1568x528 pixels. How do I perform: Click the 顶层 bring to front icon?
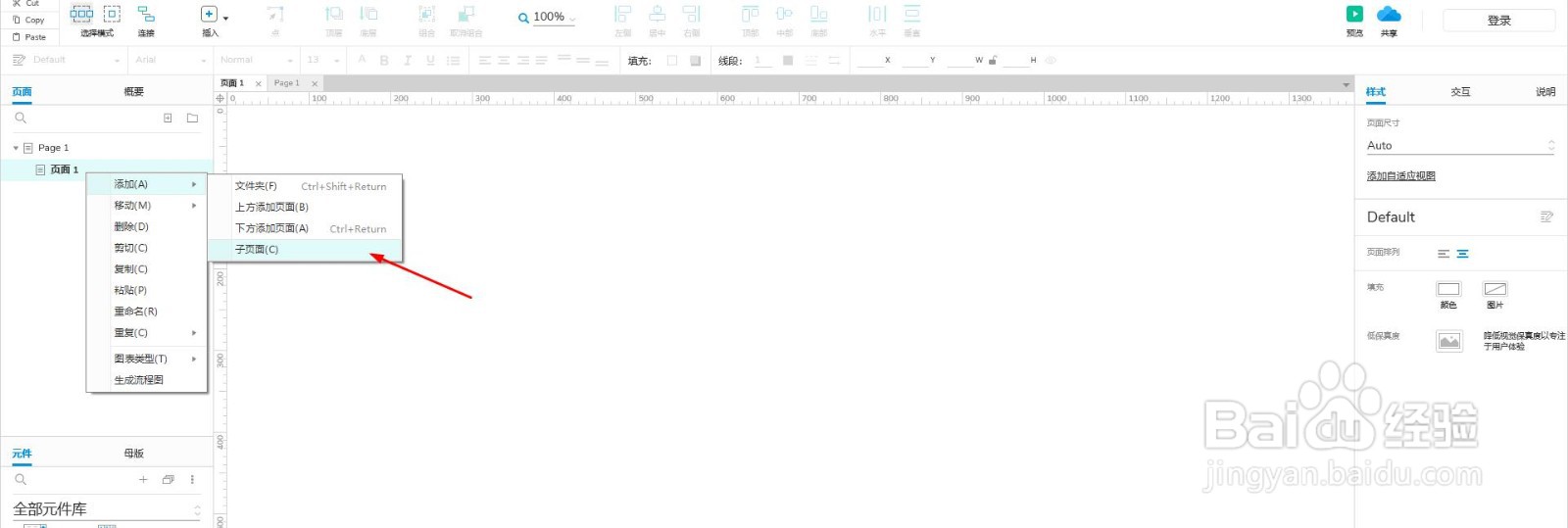[334, 14]
